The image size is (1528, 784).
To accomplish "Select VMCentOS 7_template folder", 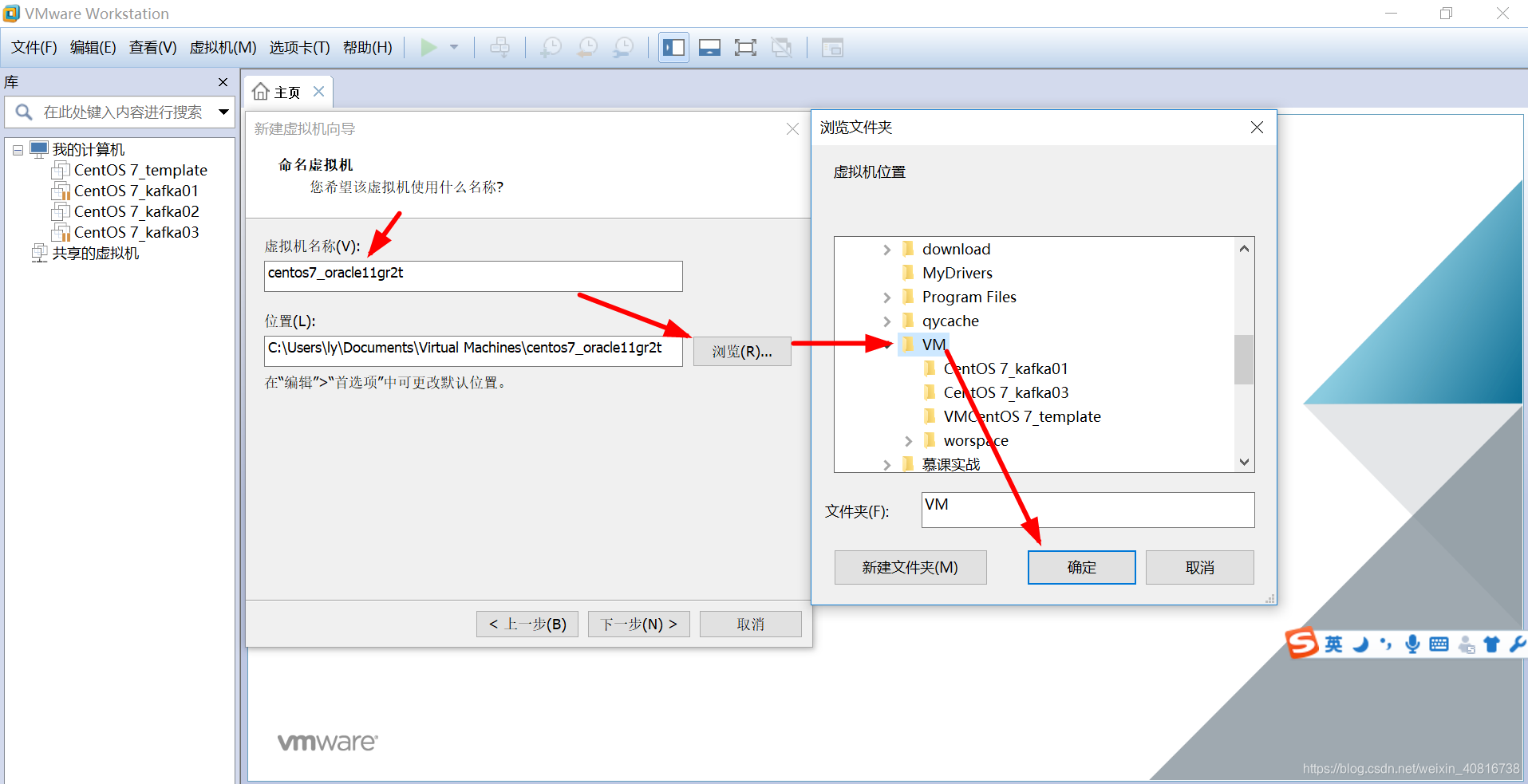I will 1022,417.
